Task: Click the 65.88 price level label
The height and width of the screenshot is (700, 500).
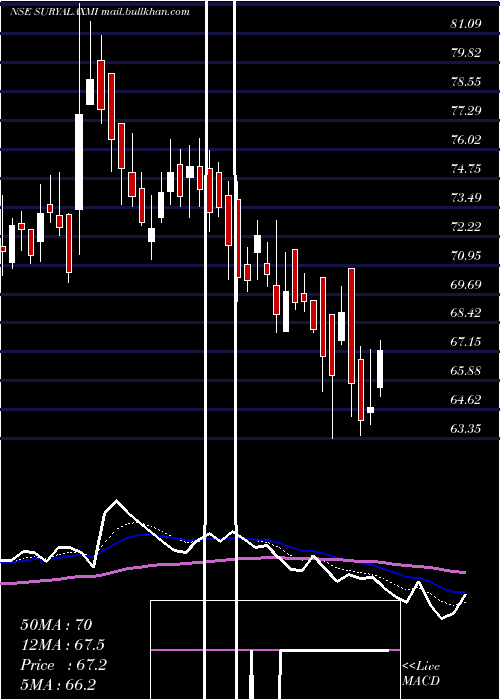Action: pos(466,371)
